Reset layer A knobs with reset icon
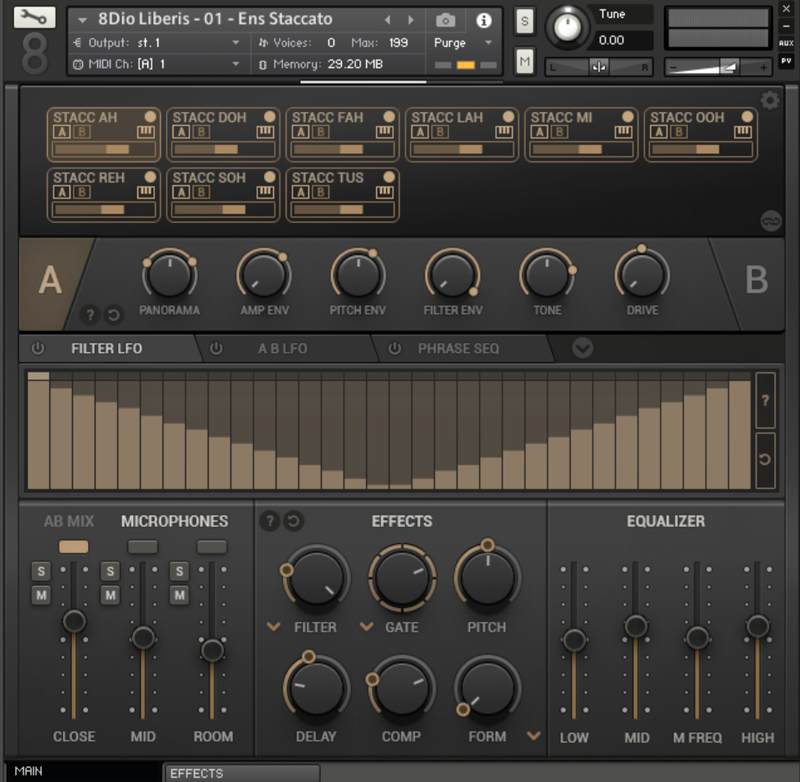 click(x=113, y=315)
